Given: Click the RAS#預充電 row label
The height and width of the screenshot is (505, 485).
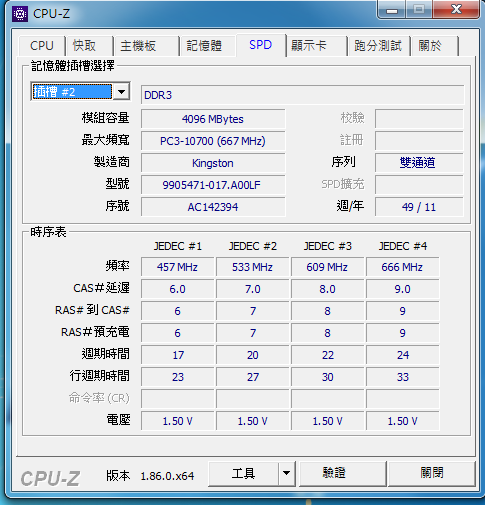Looking at the screenshot, I should 95,332.
